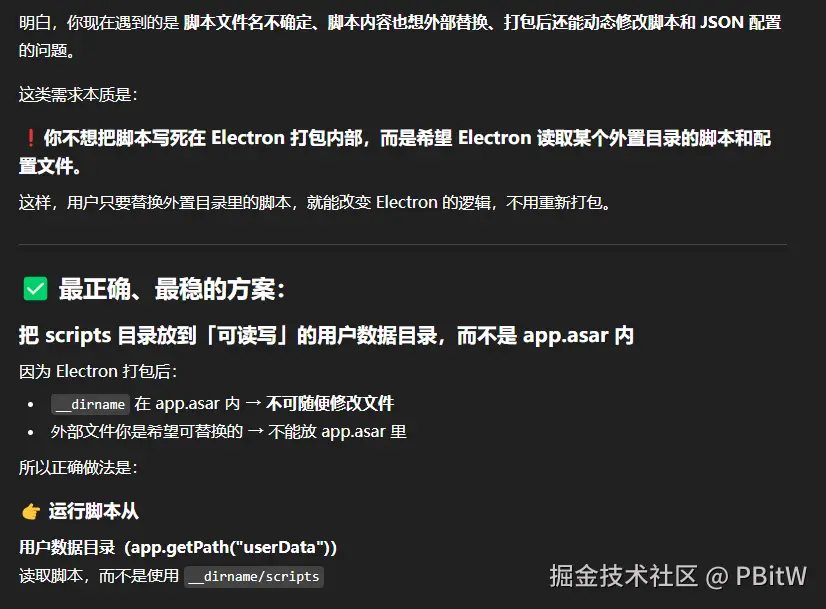Click the green checkmark emoji
826x609 pixels.
click(35, 289)
